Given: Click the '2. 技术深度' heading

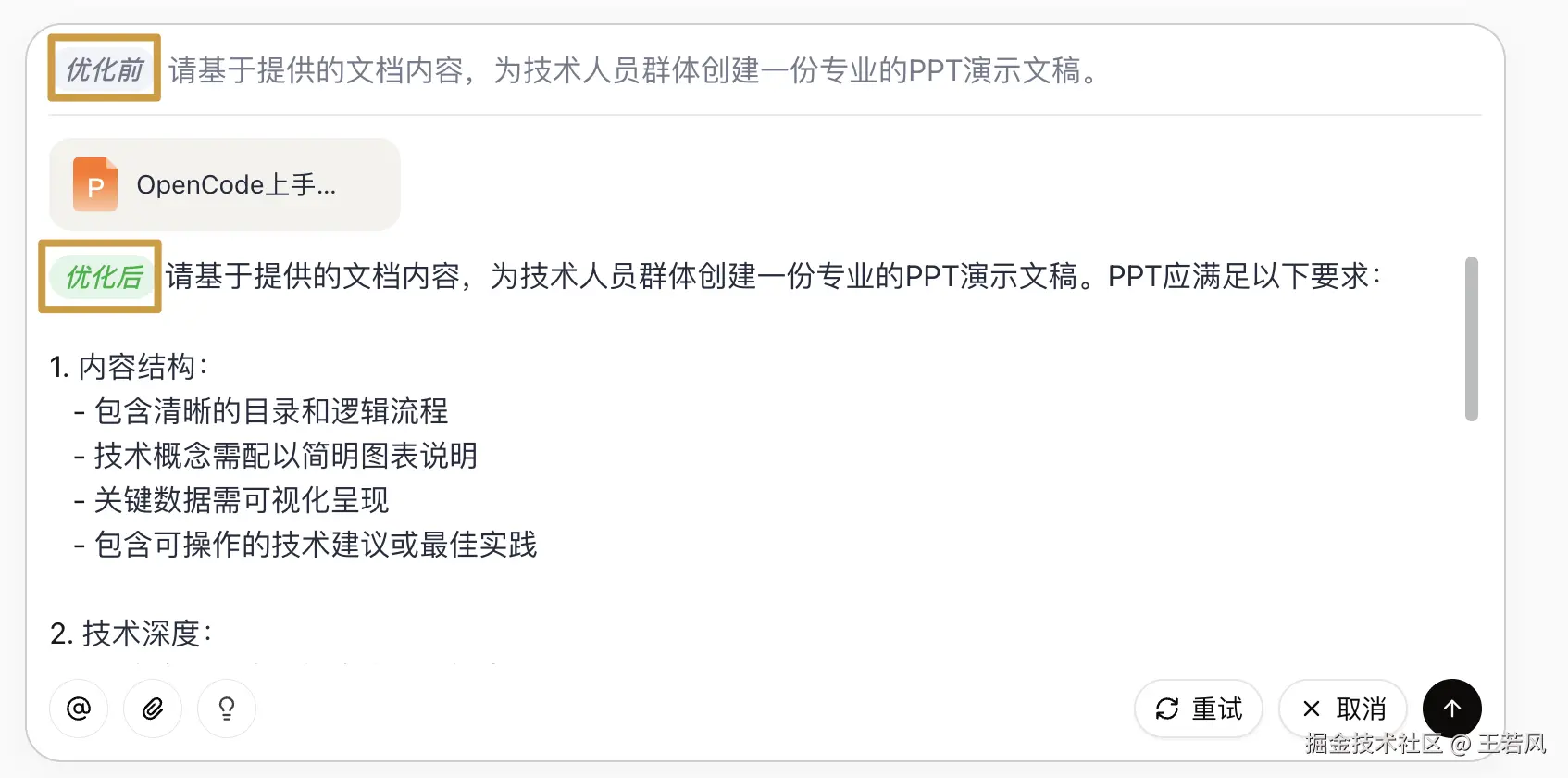Looking at the screenshot, I should click(x=131, y=634).
